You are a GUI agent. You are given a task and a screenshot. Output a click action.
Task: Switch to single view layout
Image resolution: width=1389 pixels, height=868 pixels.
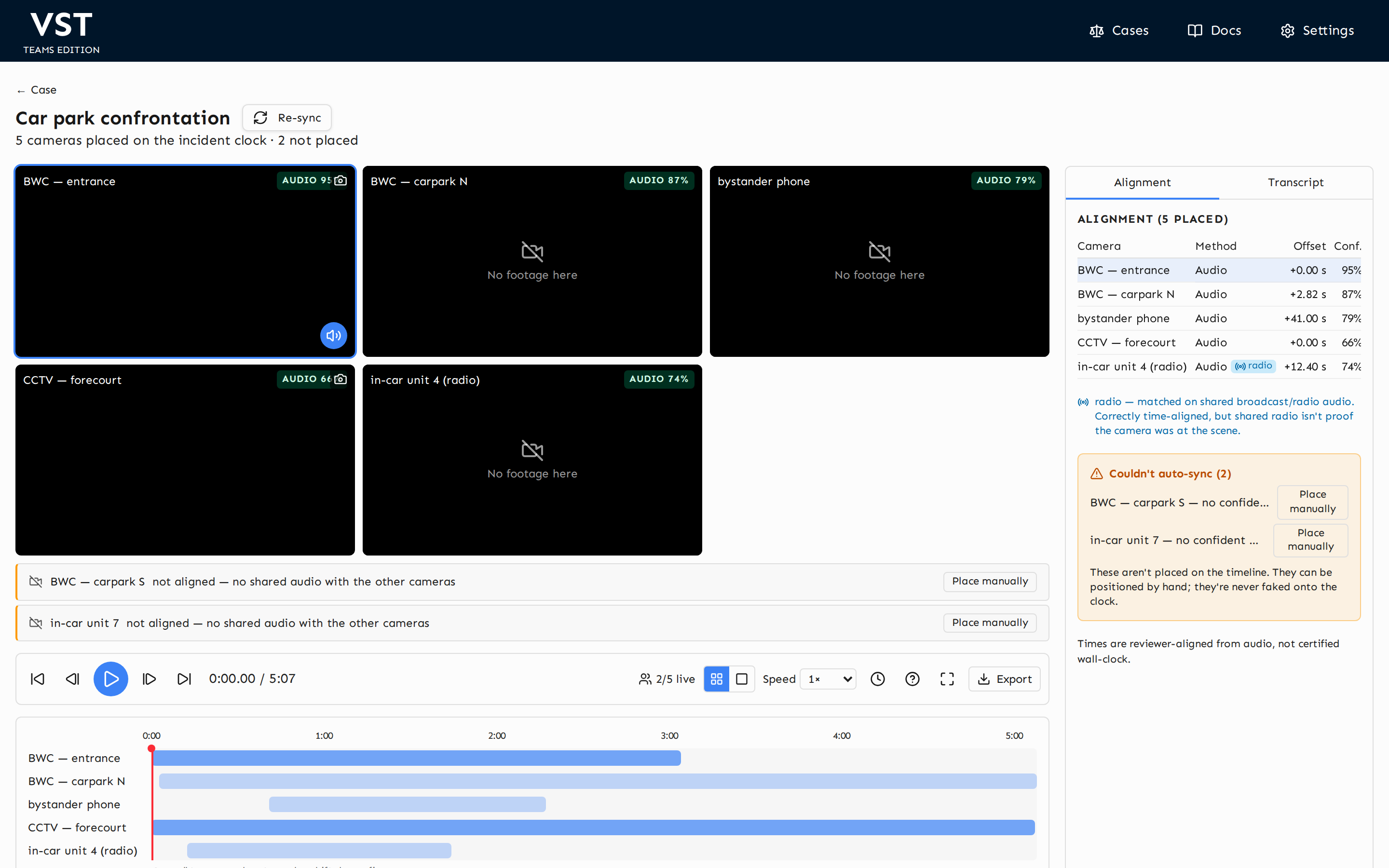click(742, 679)
